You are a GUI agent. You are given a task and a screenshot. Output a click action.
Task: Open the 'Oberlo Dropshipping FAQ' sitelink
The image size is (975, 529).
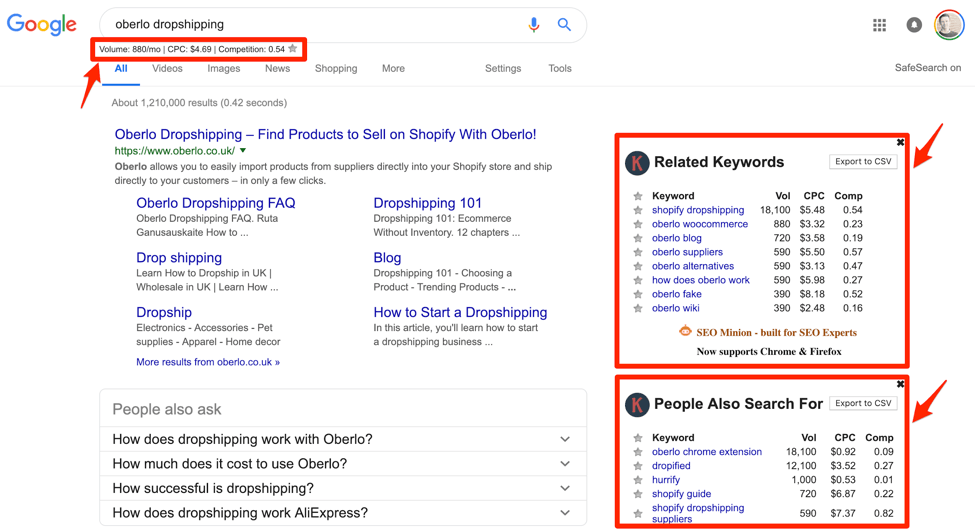pos(215,203)
